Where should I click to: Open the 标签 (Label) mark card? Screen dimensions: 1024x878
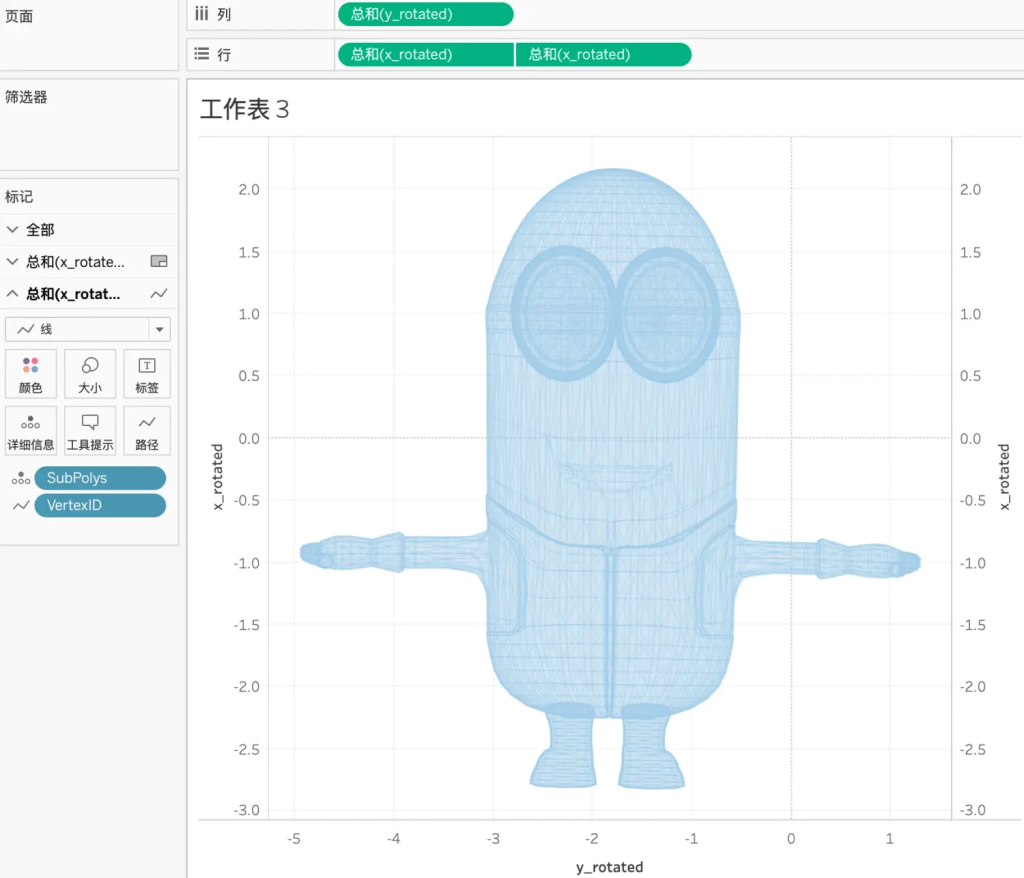[147, 374]
